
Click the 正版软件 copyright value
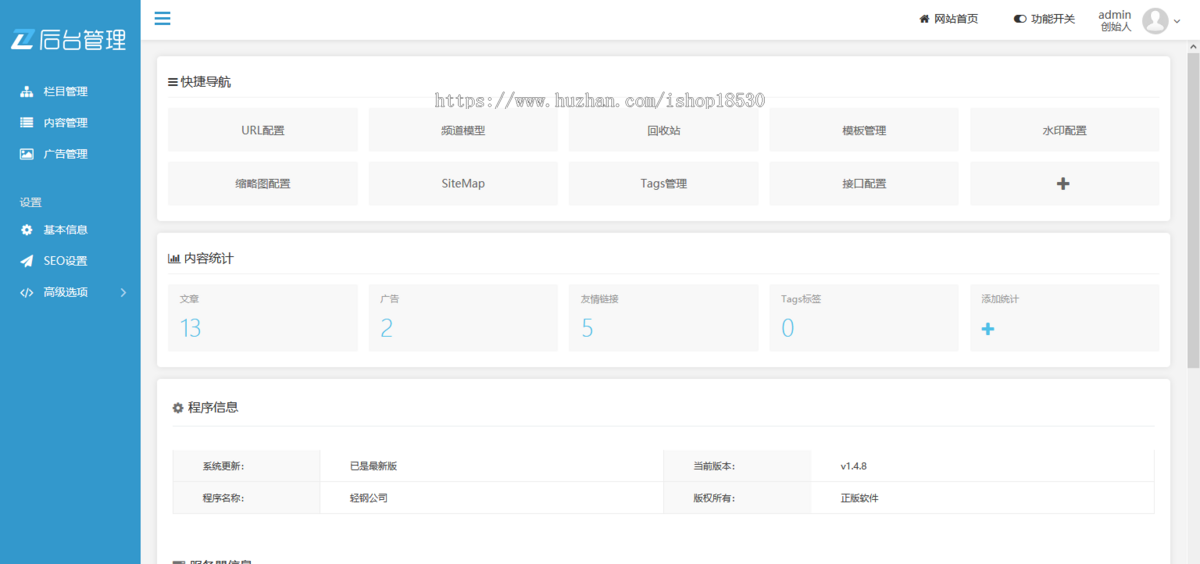tap(860, 498)
